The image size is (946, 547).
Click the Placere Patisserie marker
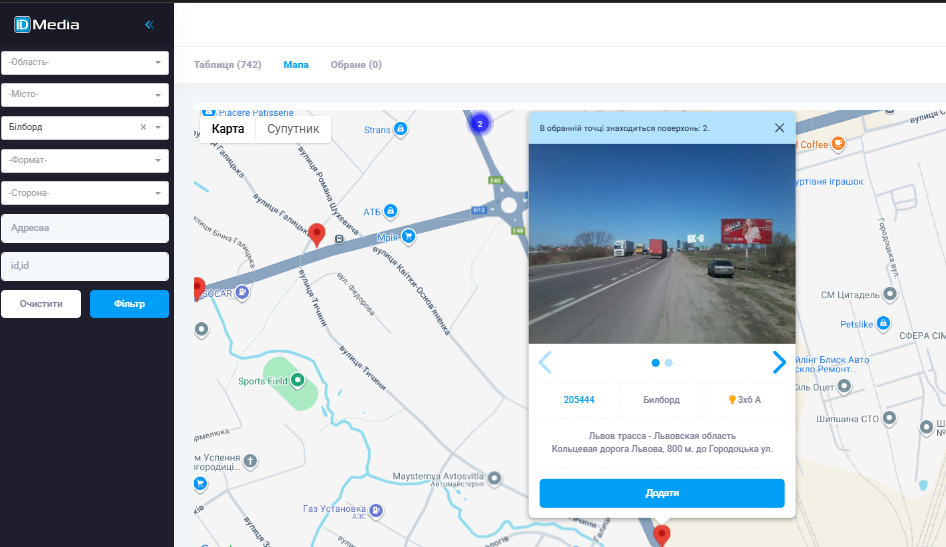point(209,112)
